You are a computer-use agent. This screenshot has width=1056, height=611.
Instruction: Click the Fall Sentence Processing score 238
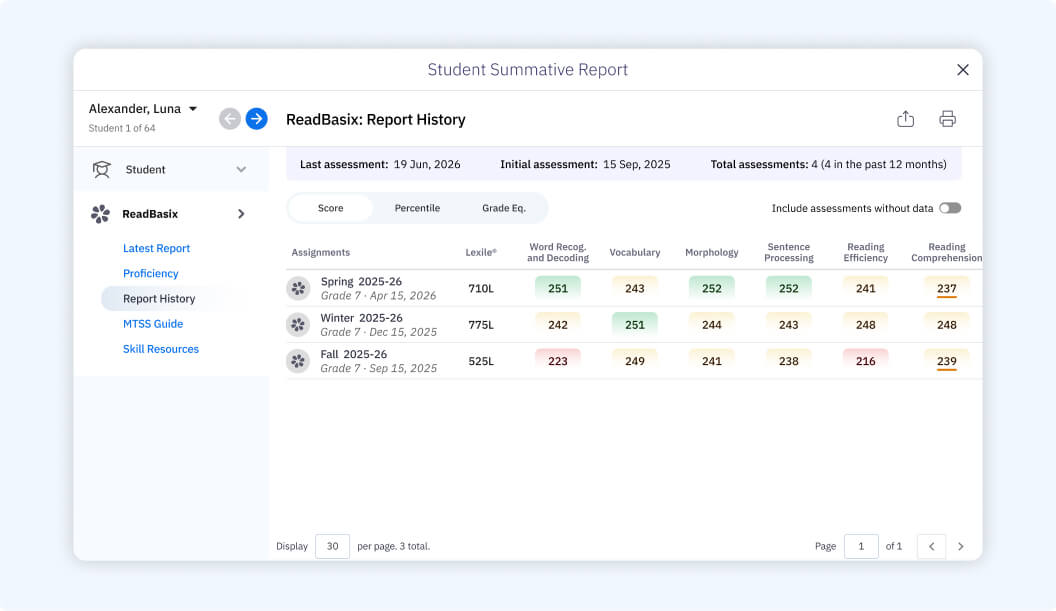tap(789, 361)
